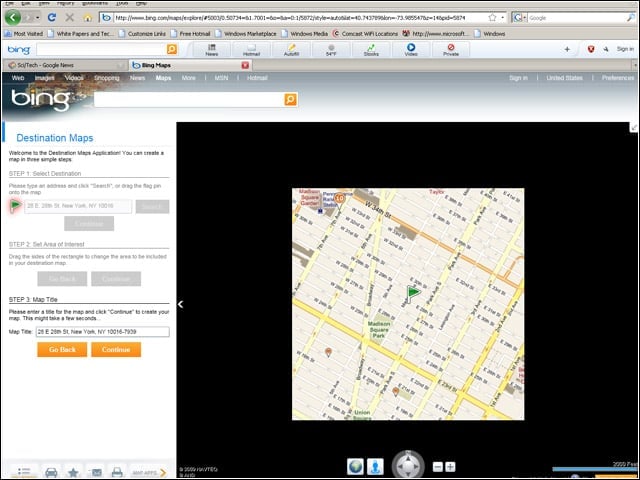Click the printer icon in bottom bar
Screen dimensions: 640x480
[x=117, y=472]
